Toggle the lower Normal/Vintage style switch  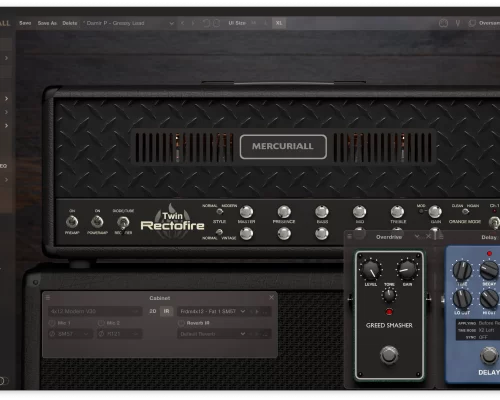click(219, 232)
